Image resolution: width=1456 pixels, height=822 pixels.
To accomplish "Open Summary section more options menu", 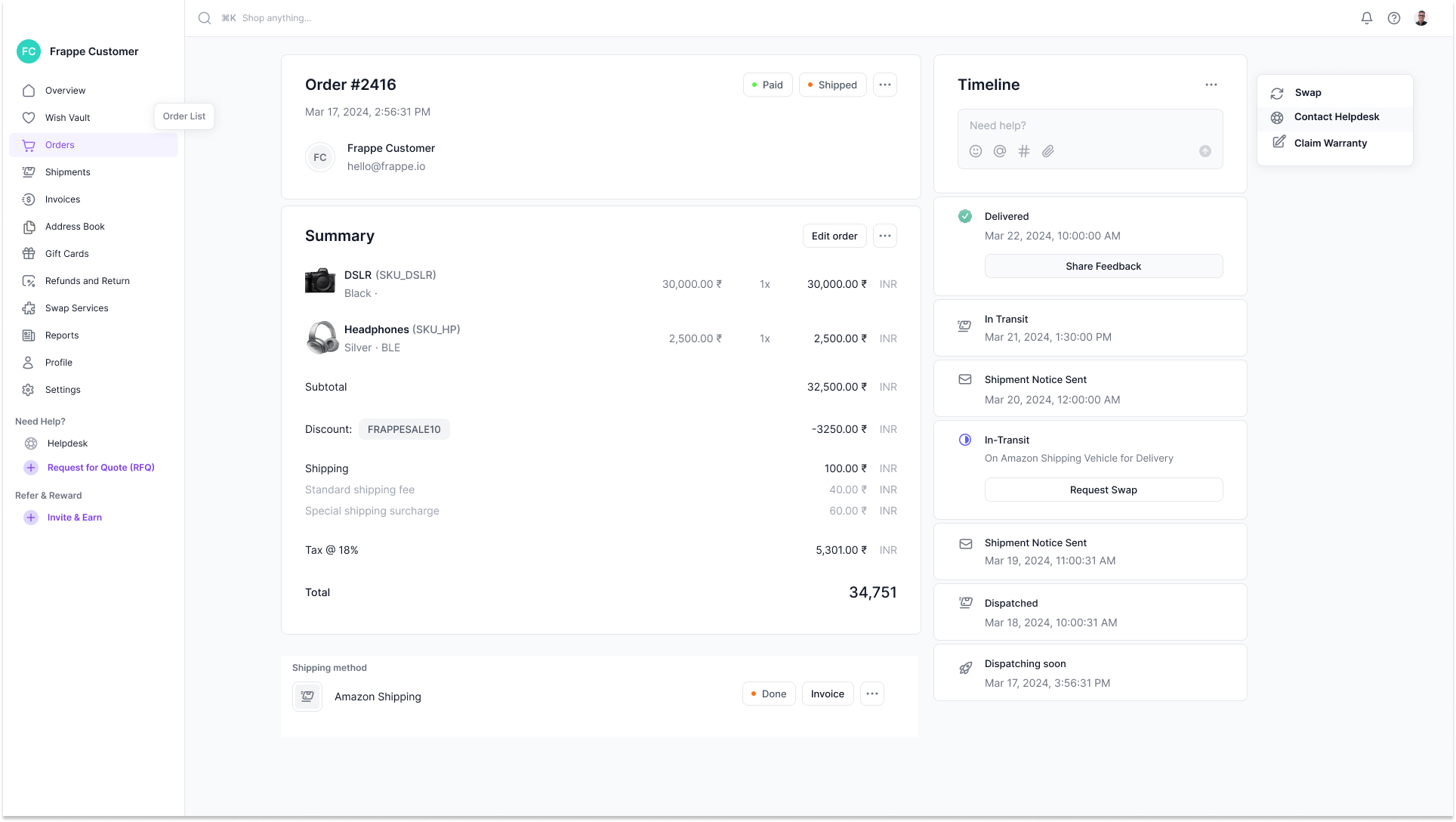I will (x=885, y=236).
